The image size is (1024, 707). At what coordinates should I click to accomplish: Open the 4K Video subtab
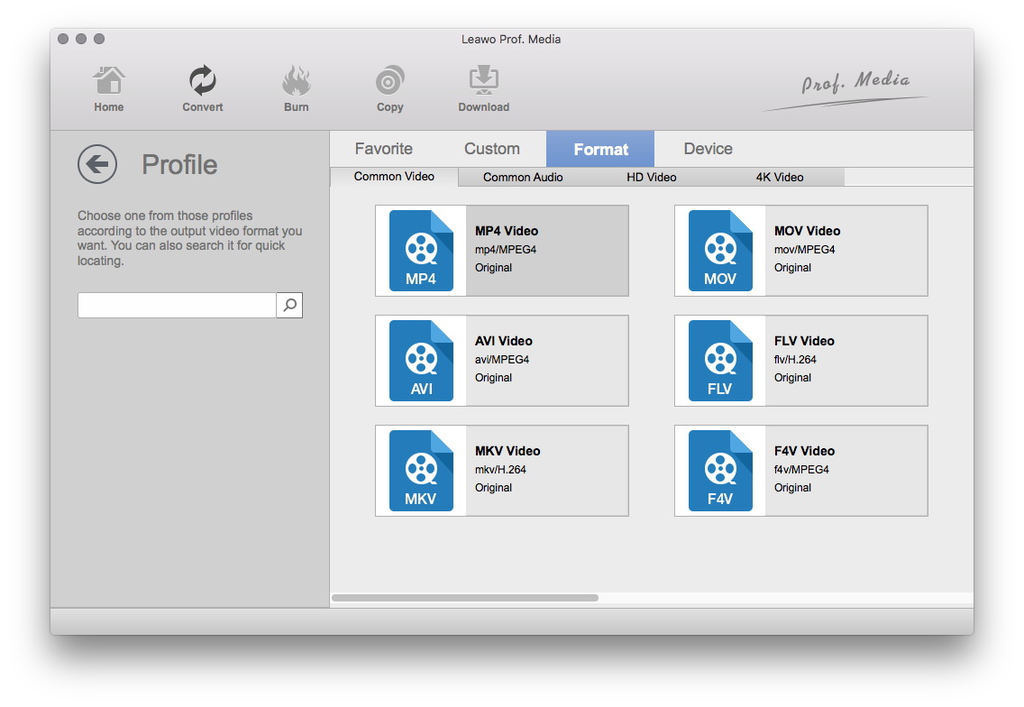780,177
